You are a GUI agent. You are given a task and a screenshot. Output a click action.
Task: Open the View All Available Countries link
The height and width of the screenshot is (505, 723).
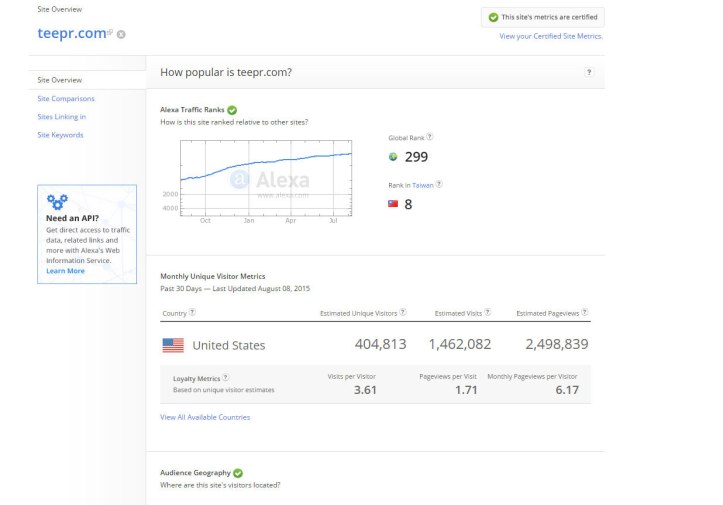[x=205, y=417]
